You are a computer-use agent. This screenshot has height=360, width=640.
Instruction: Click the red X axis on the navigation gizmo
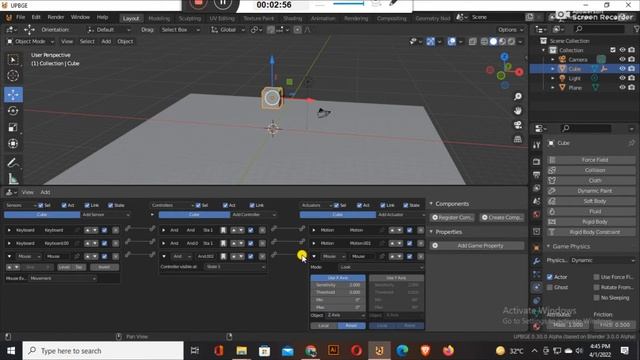[x=519, y=72]
